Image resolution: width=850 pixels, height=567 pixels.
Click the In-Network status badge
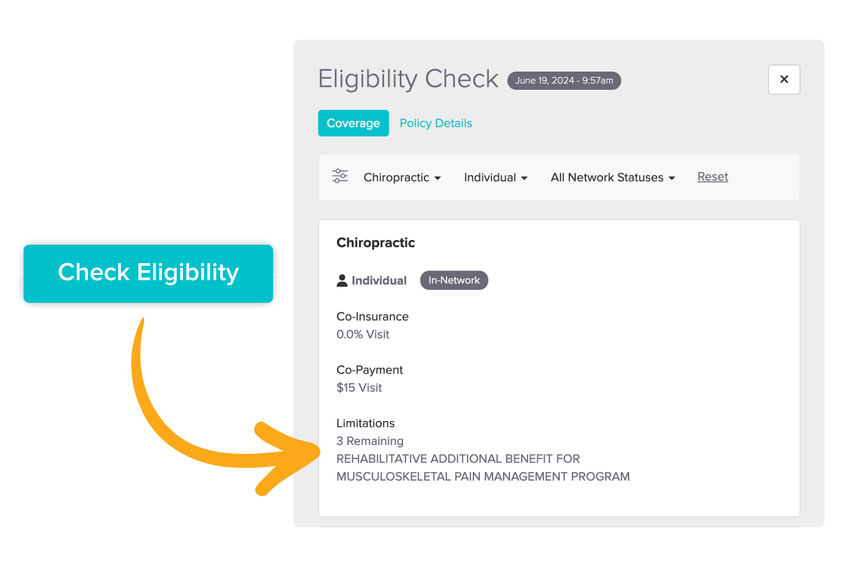(454, 281)
